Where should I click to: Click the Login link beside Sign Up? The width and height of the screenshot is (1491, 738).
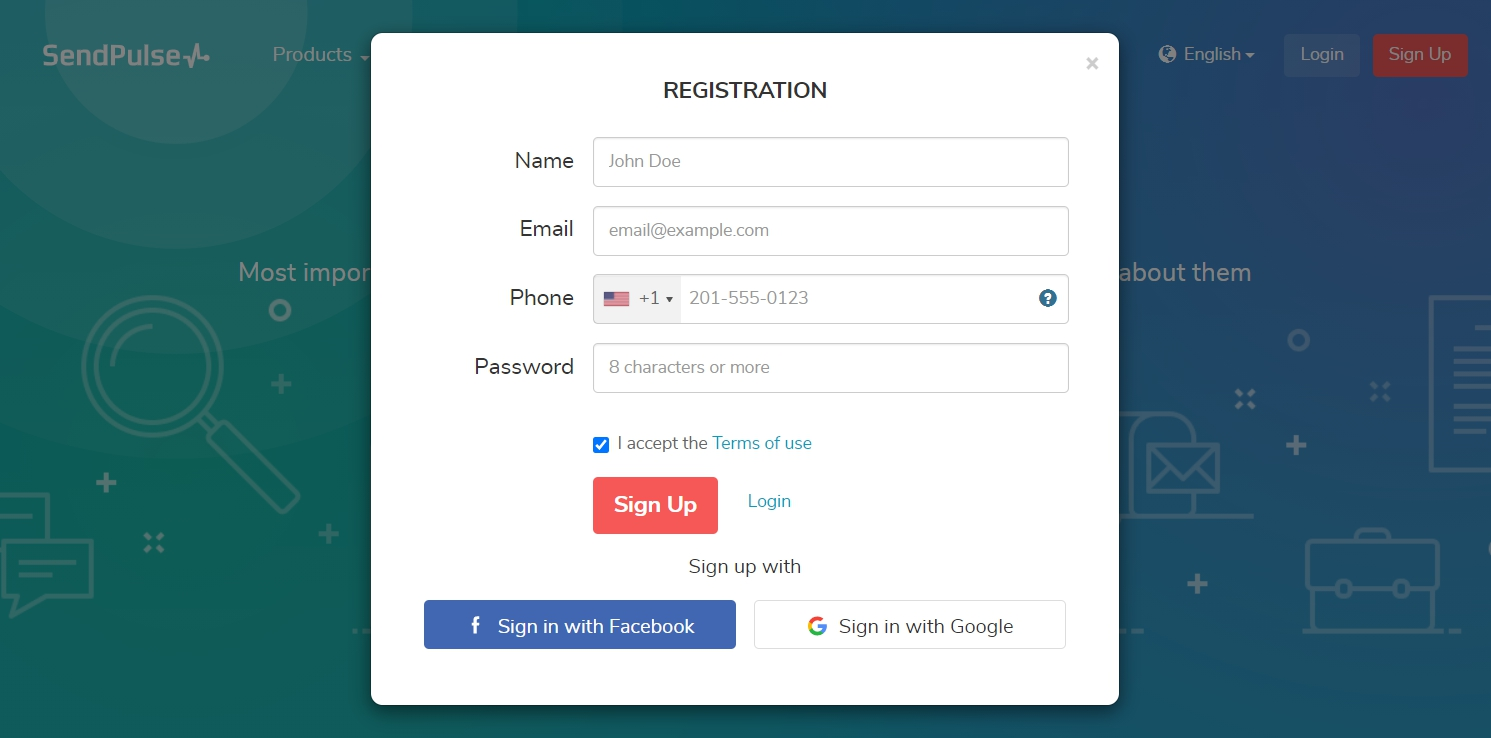coord(768,500)
